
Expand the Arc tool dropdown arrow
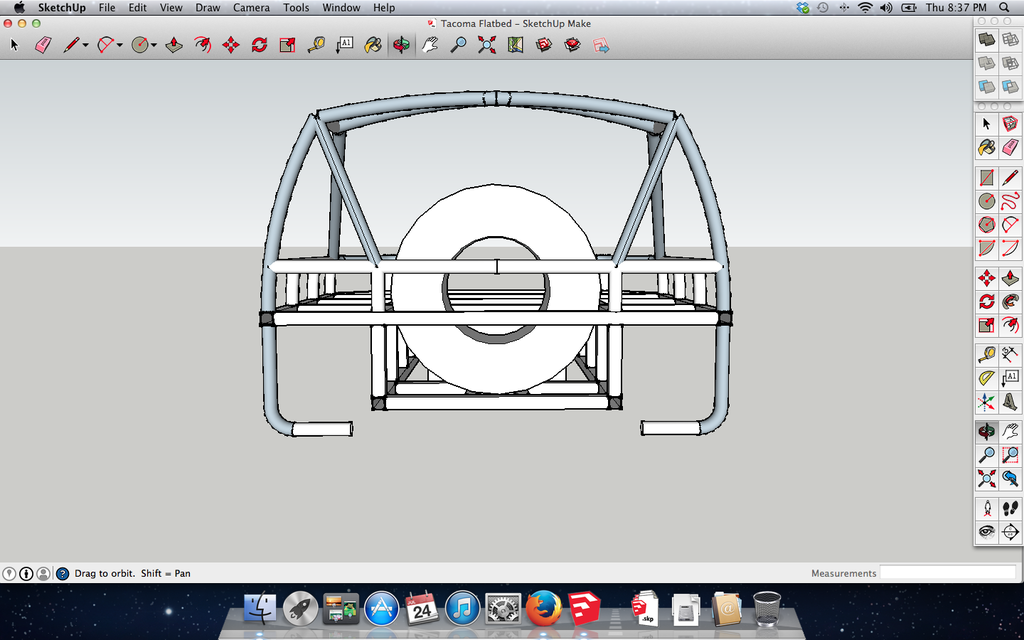tap(120, 46)
